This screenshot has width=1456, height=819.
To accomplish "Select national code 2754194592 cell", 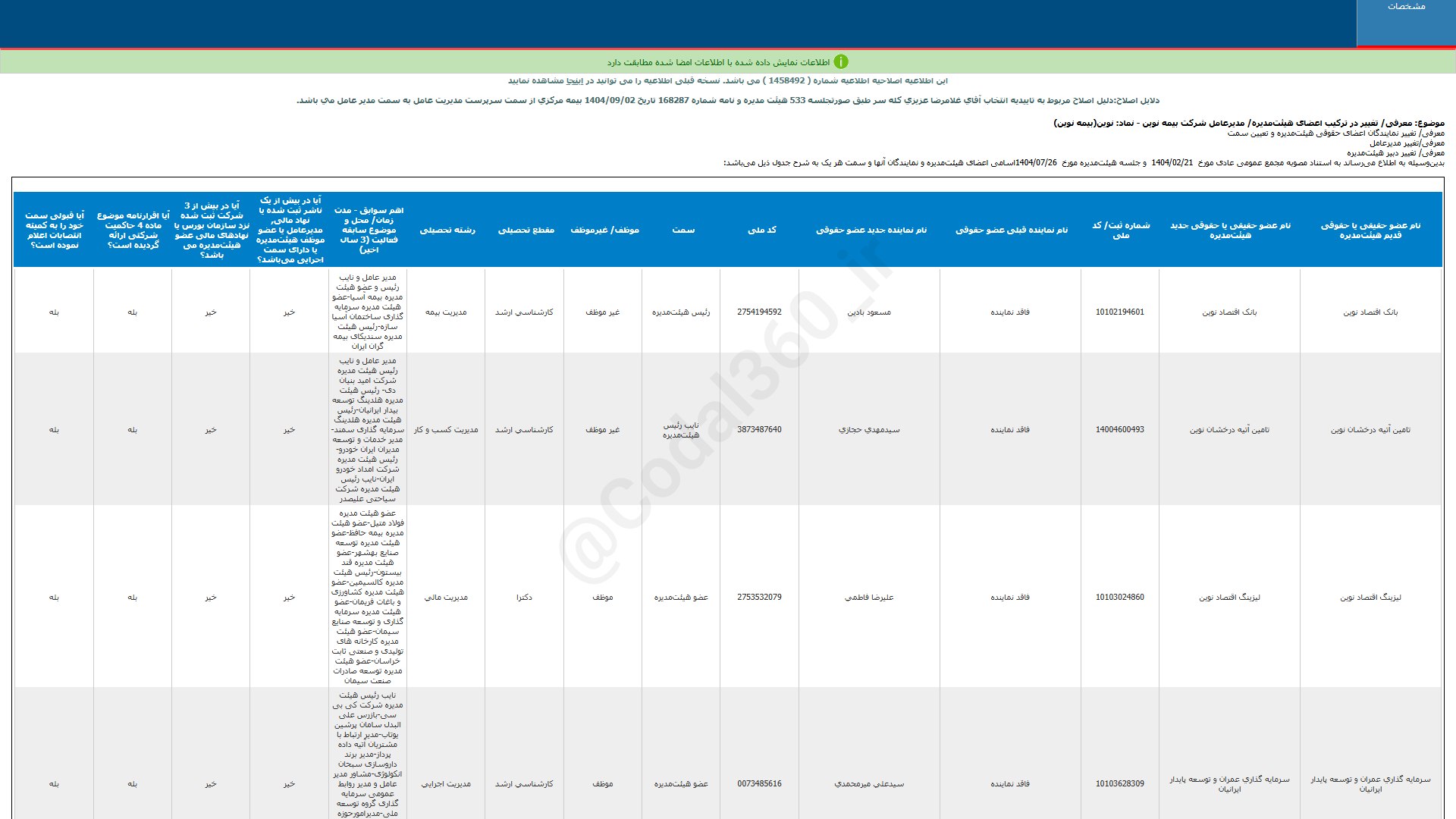I will [x=759, y=312].
